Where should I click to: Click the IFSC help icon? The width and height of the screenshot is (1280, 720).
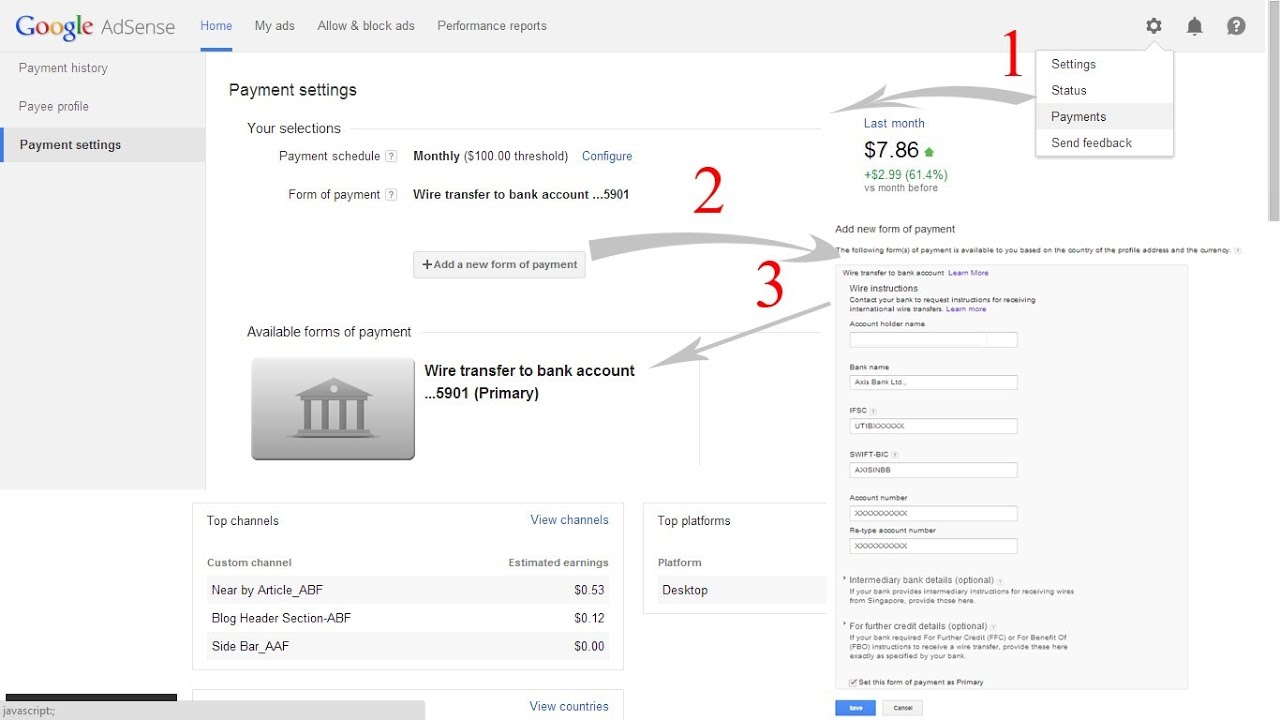(873, 411)
